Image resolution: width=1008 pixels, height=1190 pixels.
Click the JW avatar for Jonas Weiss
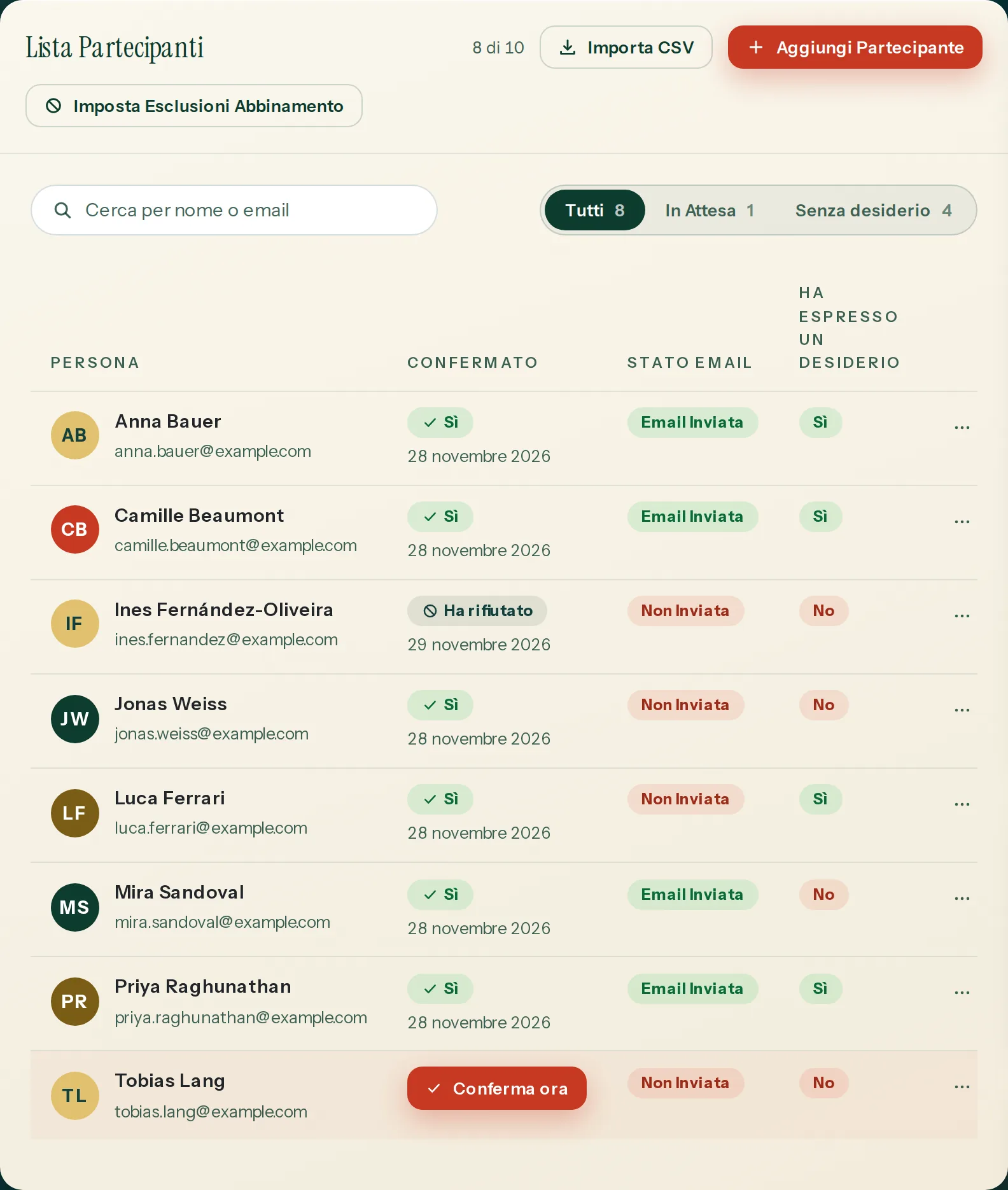[x=75, y=719]
